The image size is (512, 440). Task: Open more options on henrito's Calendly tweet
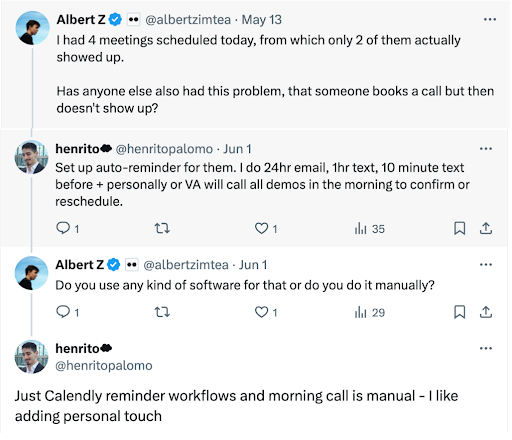pos(486,349)
